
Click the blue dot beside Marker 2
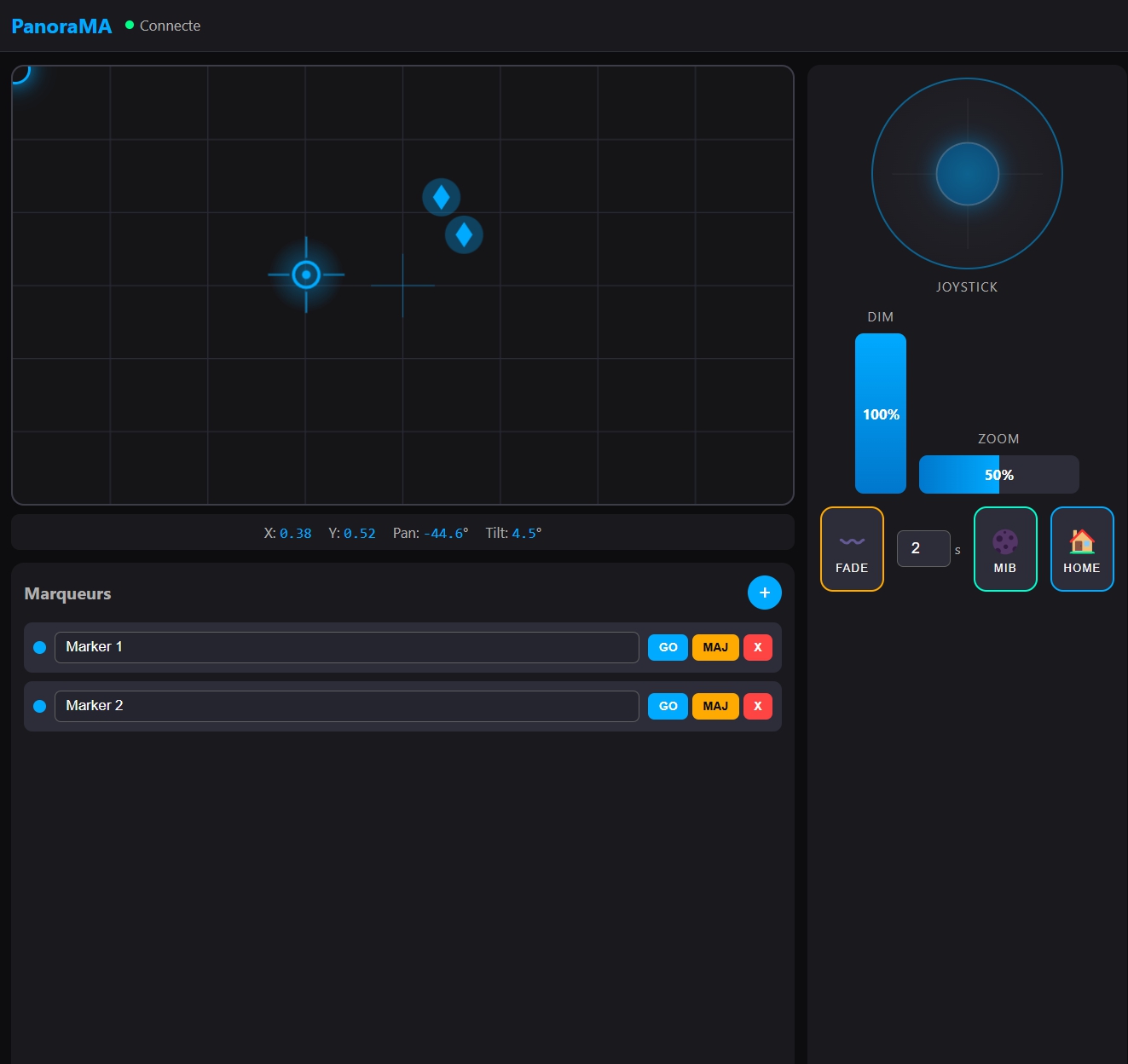pyautogui.click(x=39, y=706)
